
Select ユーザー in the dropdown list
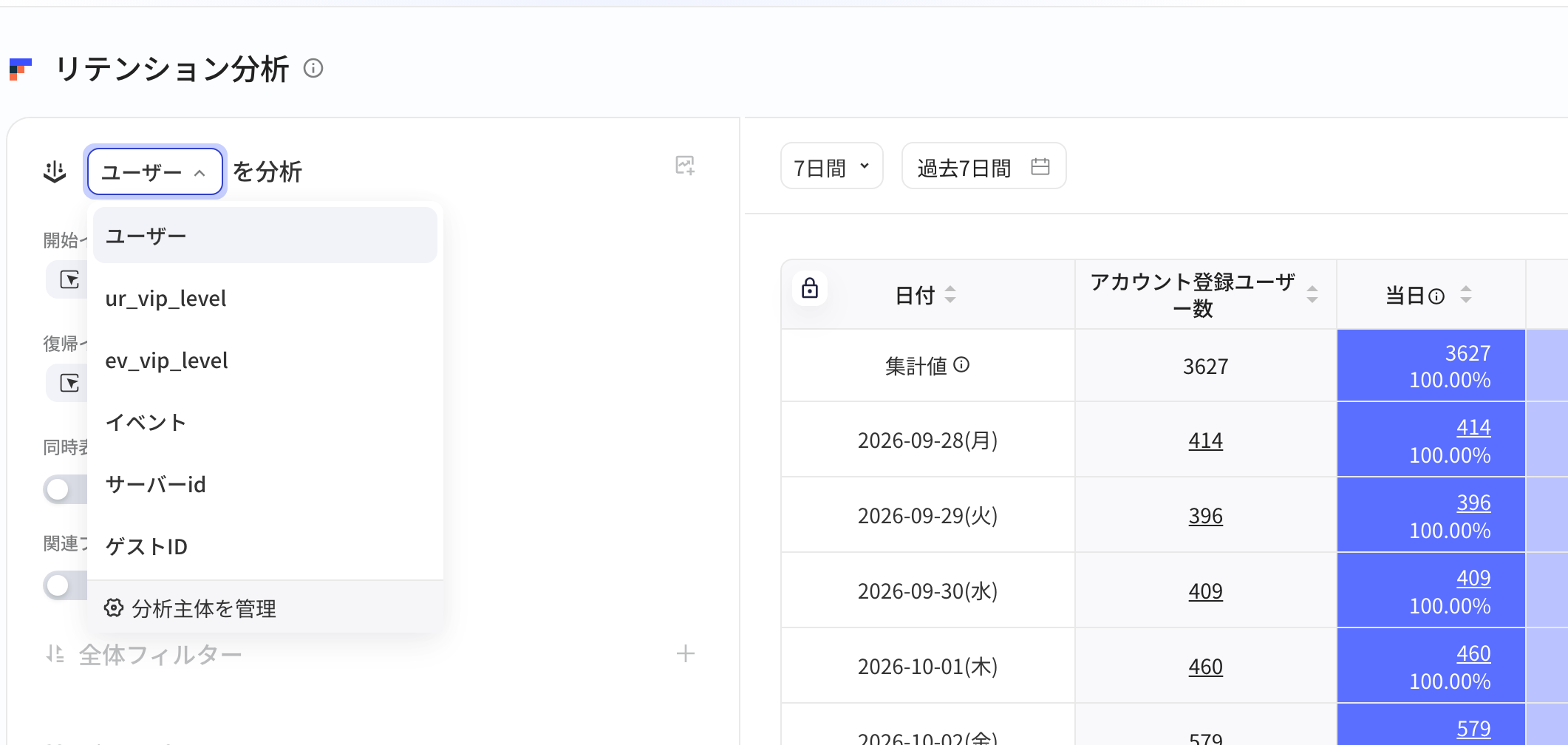(x=265, y=236)
